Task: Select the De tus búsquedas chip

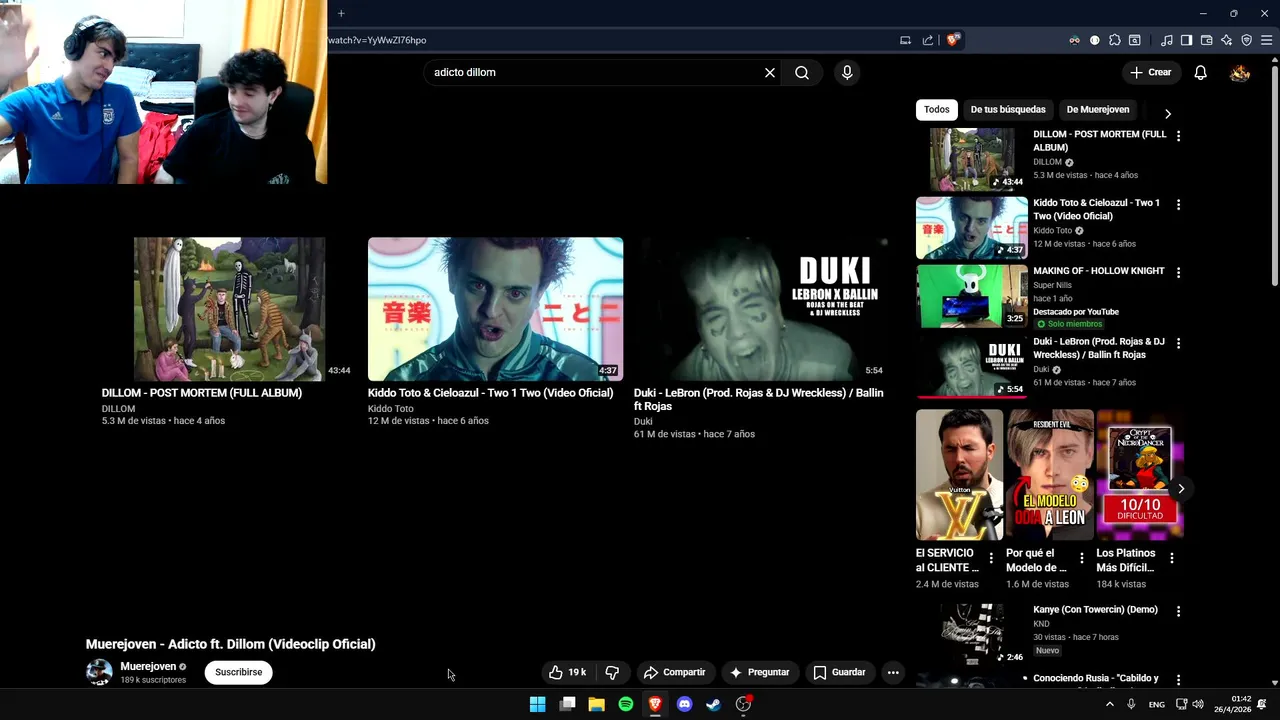Action: (x=1008, y=109)
